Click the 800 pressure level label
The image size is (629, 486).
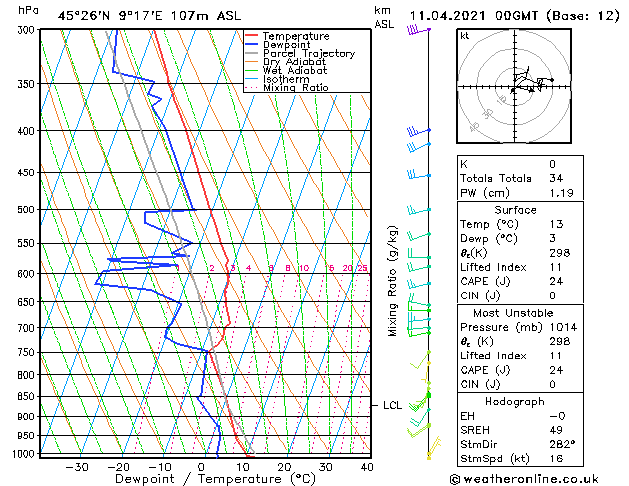[28, 375]
